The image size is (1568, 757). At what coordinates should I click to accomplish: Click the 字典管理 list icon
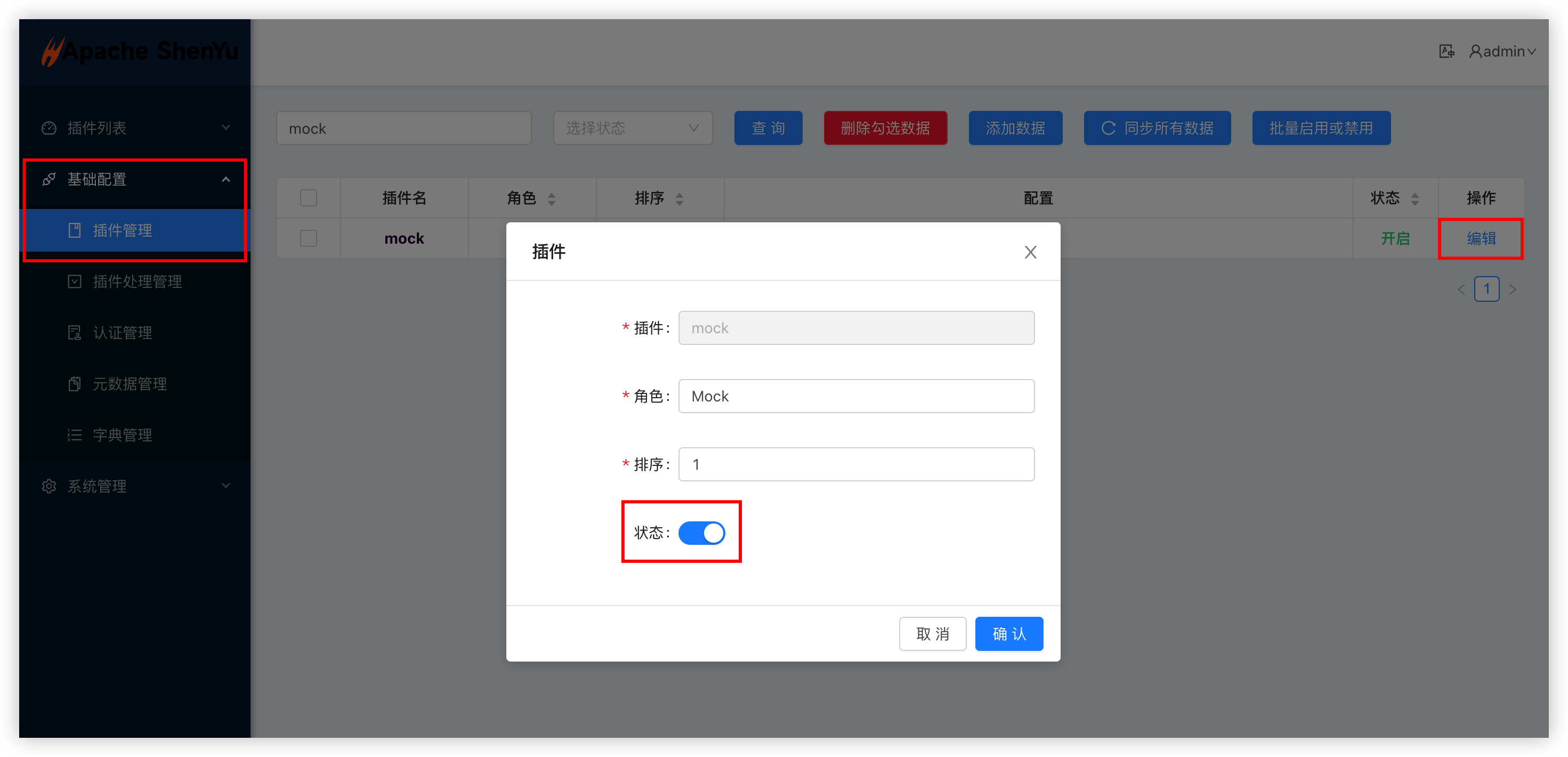click(x=74, y=435)
